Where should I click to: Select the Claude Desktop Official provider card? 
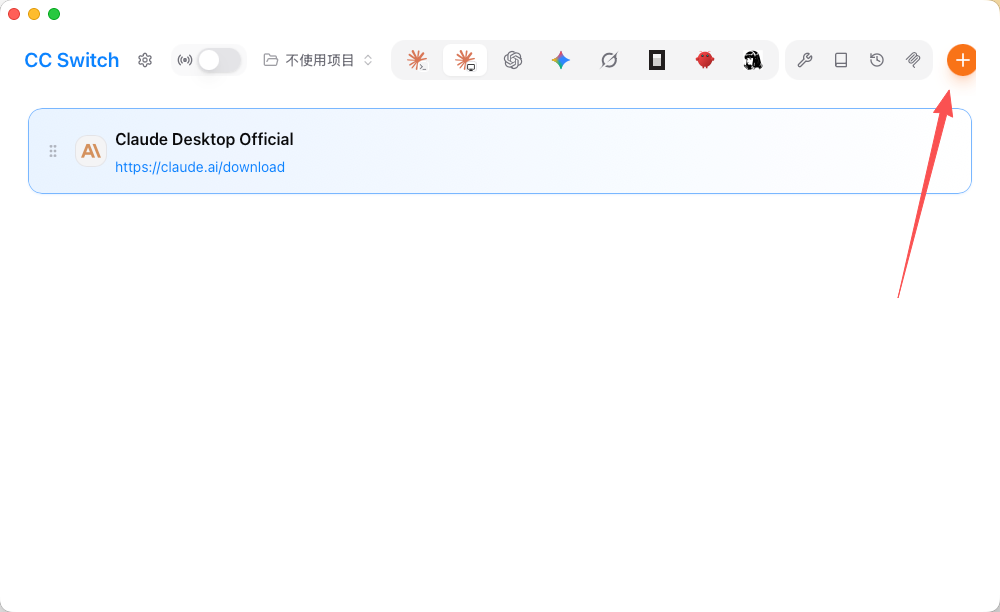pyautogui.click(x=499, y=151)
